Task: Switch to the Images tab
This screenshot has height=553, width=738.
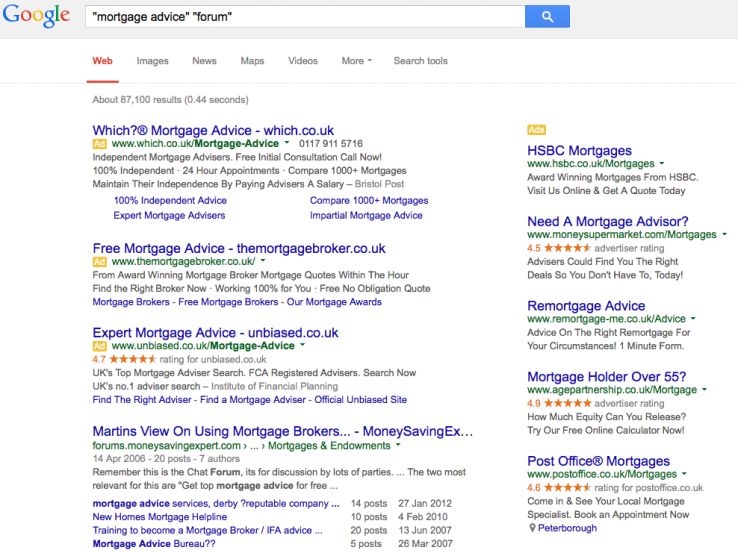Action: point(152,61)
